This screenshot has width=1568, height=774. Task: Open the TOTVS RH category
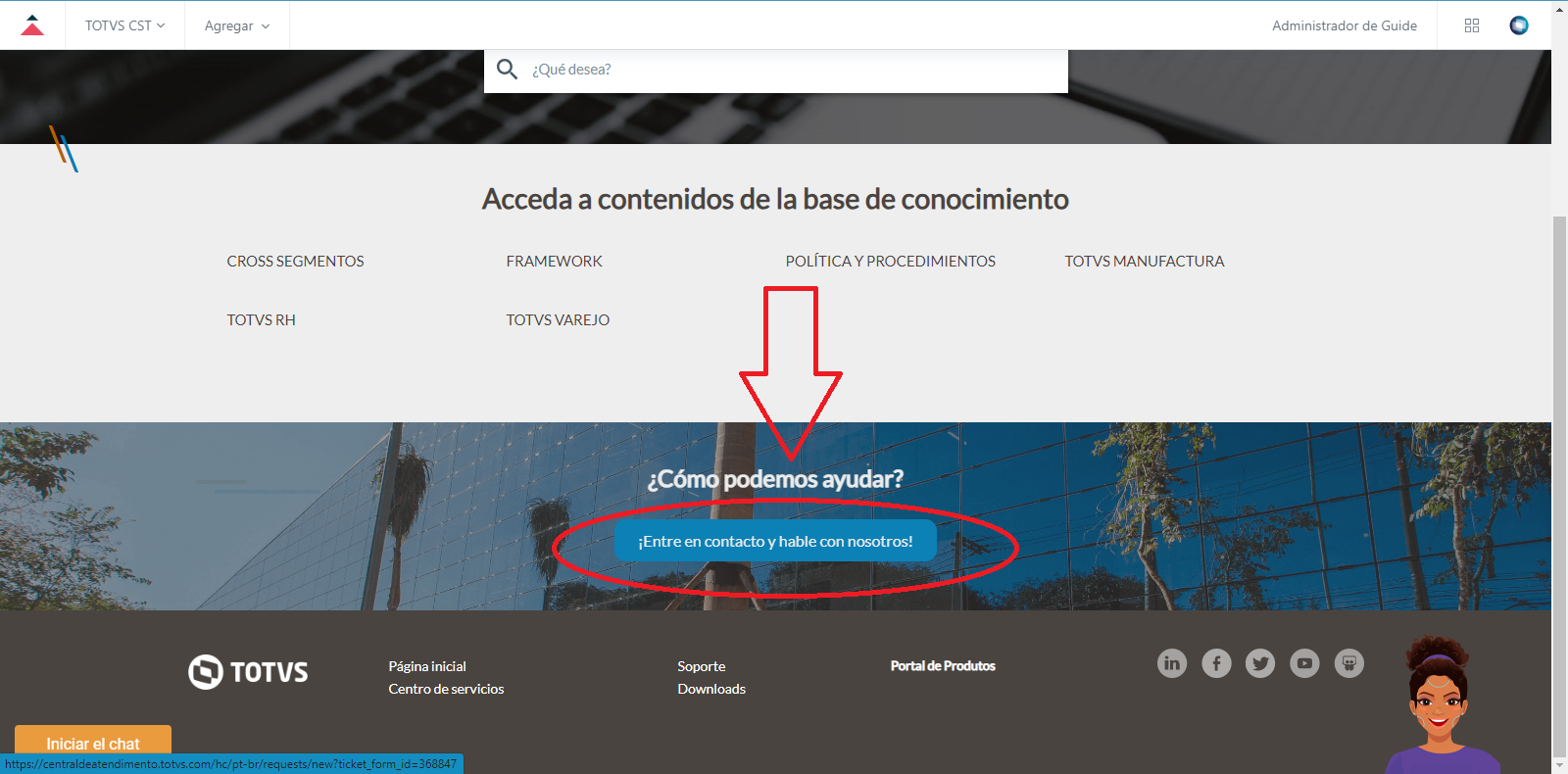coord(261,320)
